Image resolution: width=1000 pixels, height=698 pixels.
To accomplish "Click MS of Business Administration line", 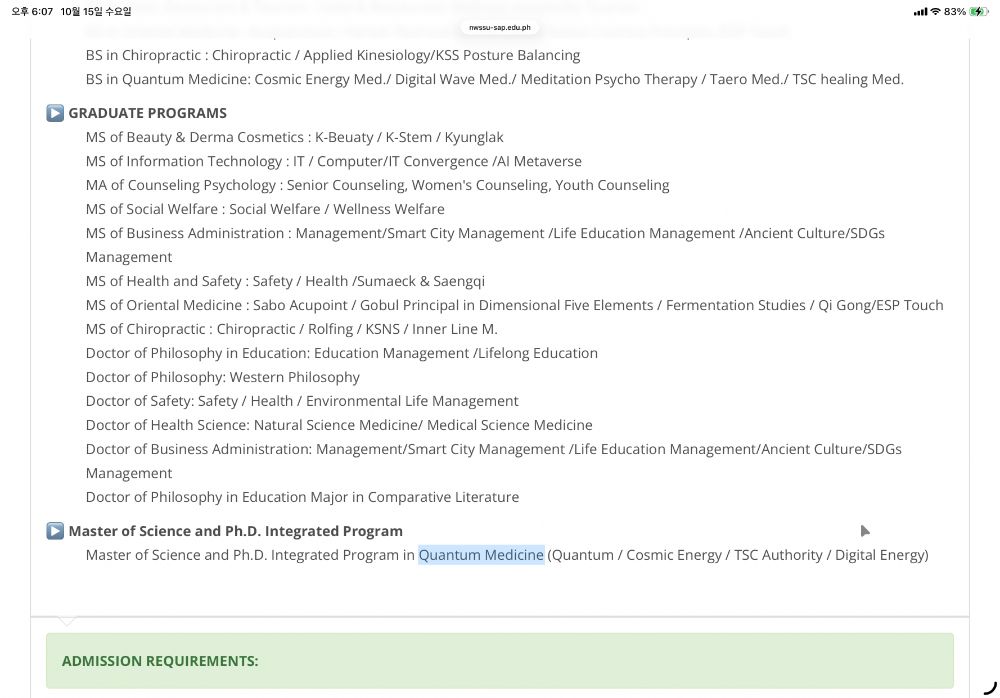I will [x=485, y=245].
